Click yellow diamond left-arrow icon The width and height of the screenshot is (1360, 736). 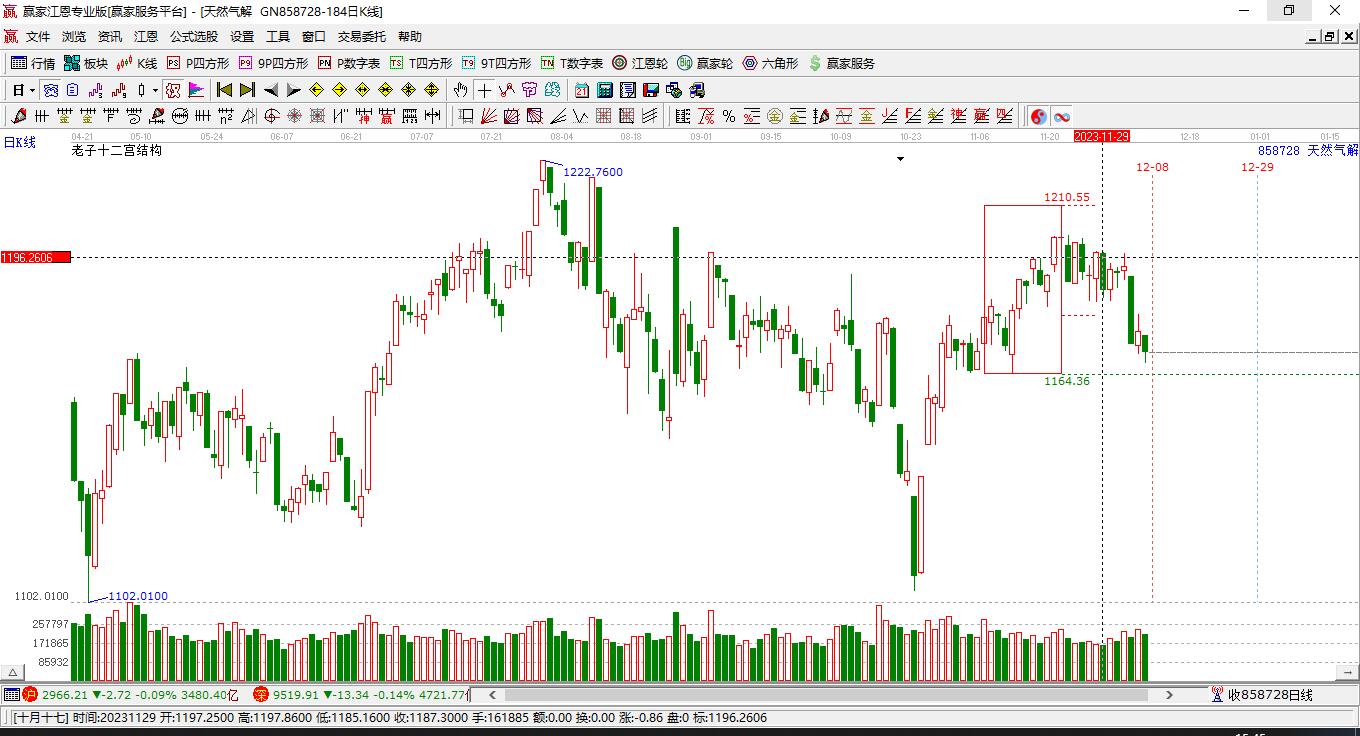point(316,90)
